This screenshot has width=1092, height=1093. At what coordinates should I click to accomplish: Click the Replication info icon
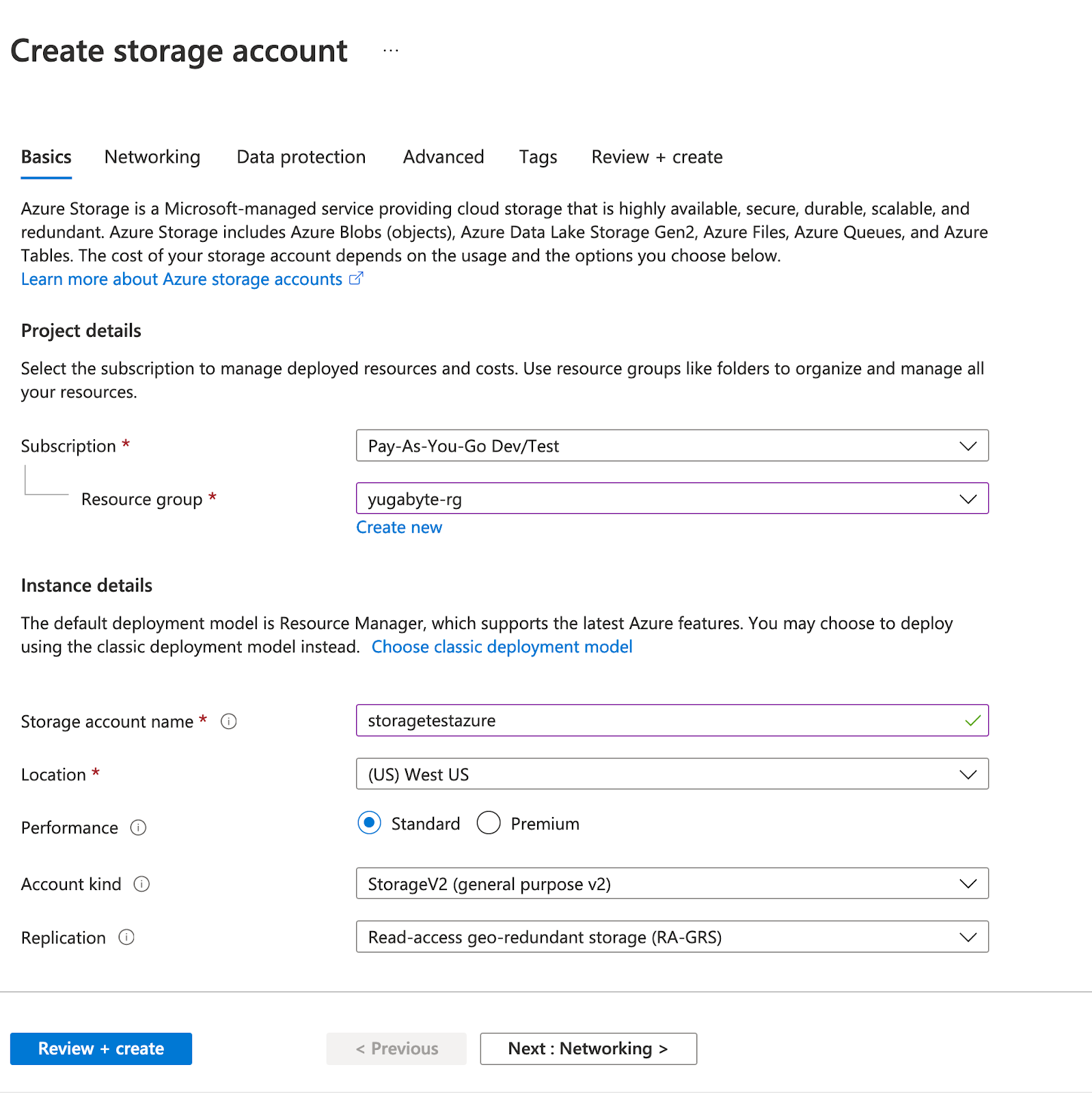click(x=126, y=937)
